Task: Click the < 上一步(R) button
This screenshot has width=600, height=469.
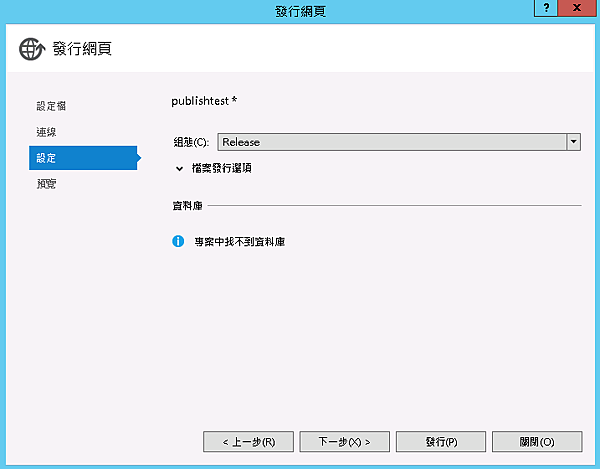Action: tap(248, 442)
